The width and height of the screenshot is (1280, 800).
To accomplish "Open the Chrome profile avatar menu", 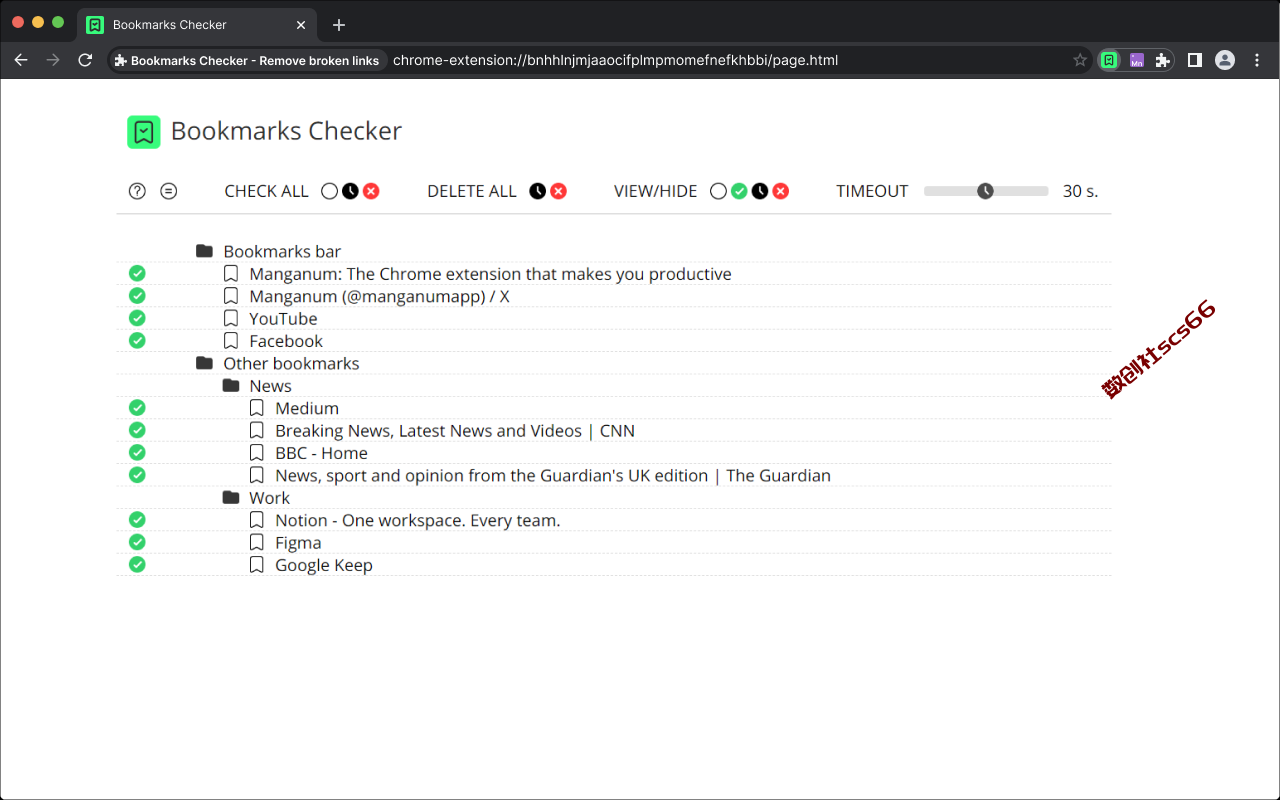I will [x=1225, y=60].
